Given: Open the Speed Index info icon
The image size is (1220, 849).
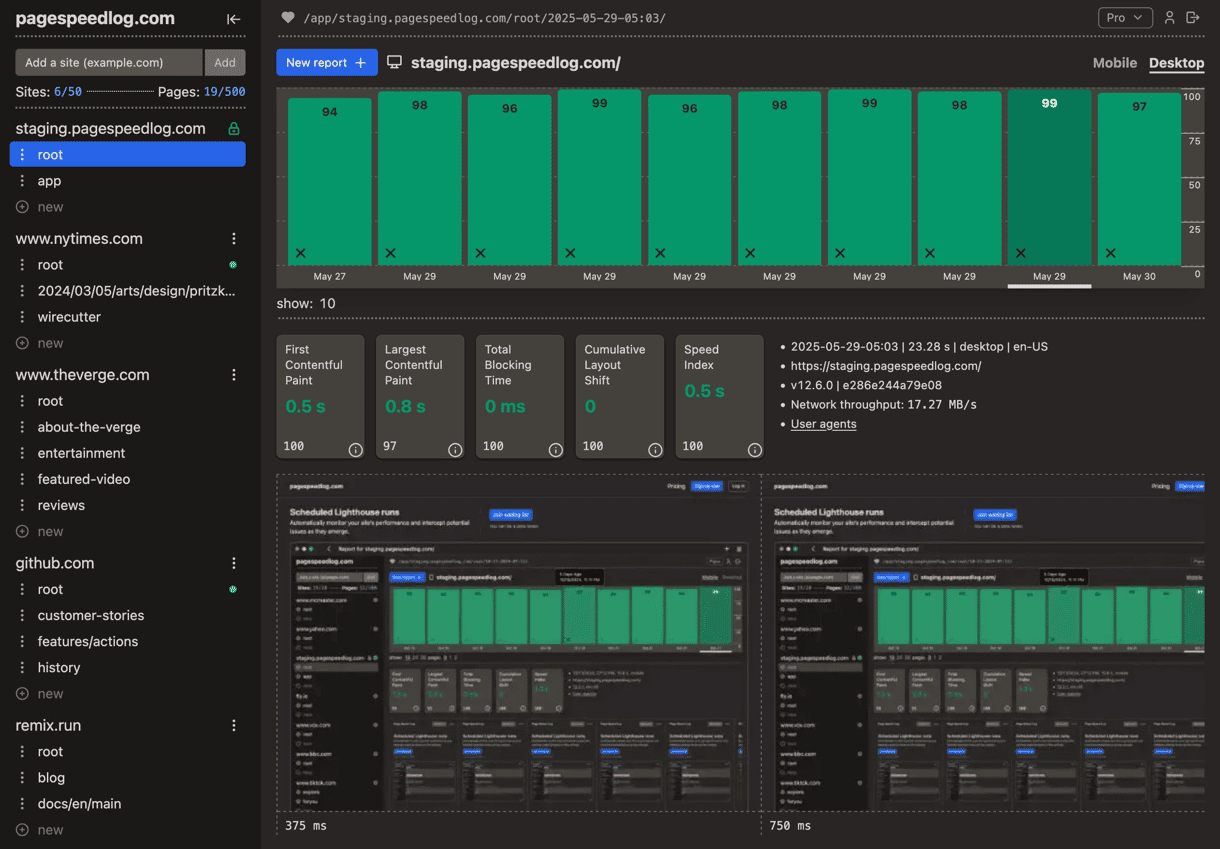Looking at the screenshot, I should pyautogui.click(x=754, y=450).
